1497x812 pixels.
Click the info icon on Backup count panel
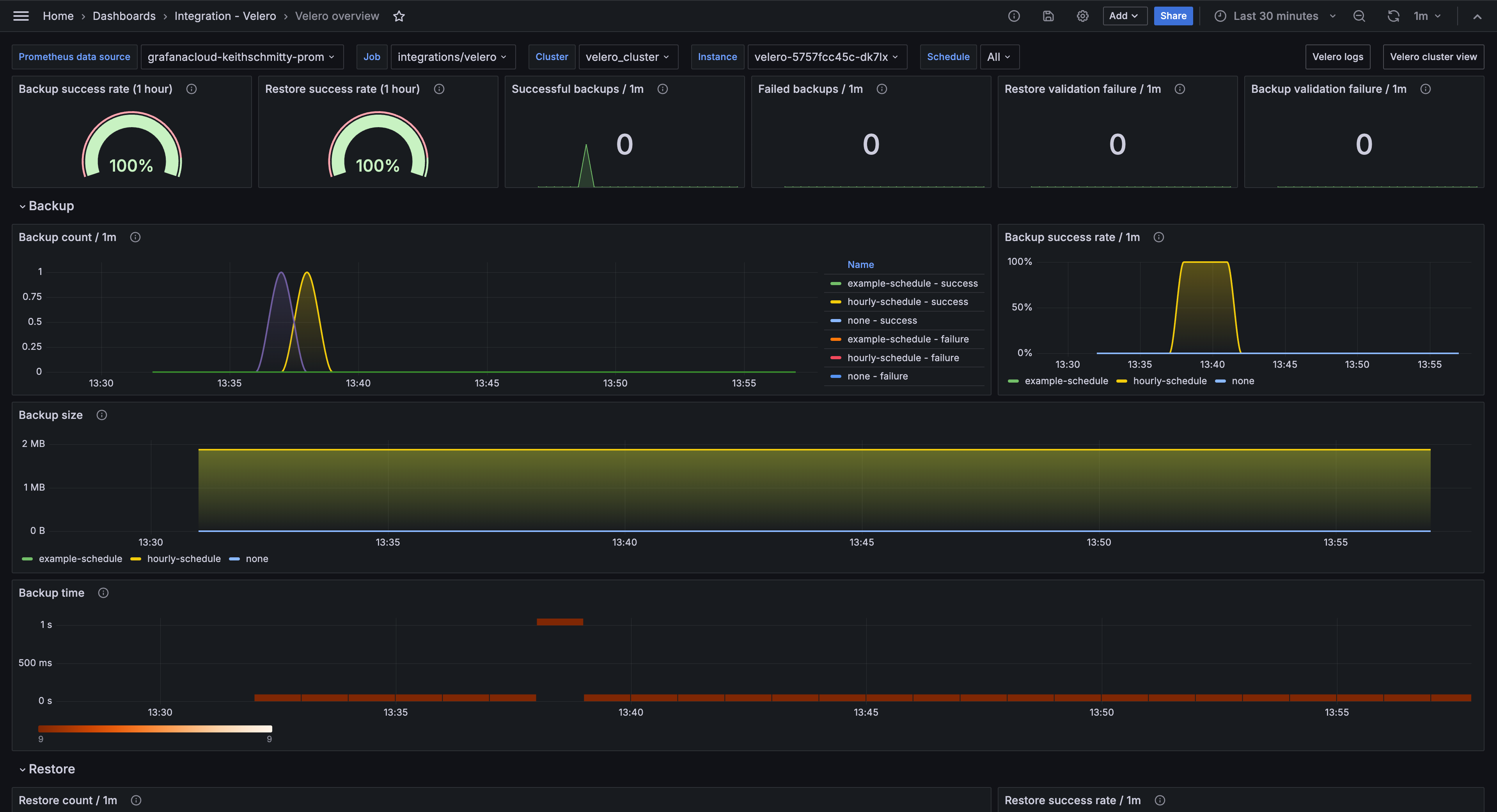[135, 237]
